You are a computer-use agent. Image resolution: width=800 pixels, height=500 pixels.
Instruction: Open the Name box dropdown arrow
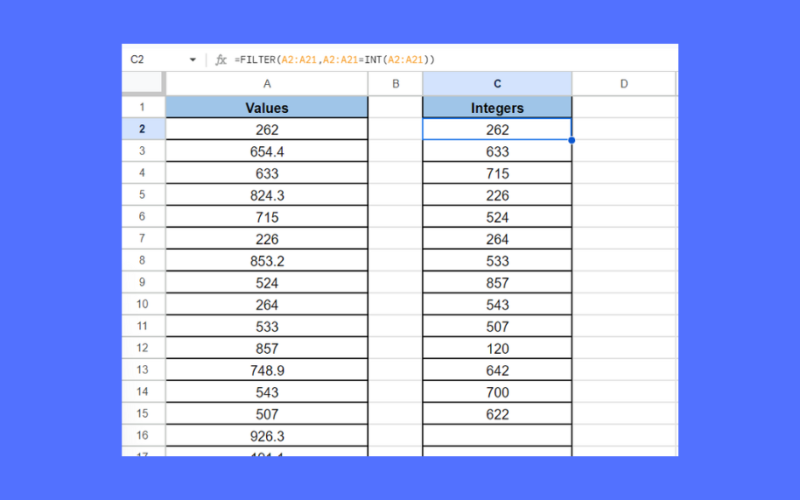[x=193, y=60]
